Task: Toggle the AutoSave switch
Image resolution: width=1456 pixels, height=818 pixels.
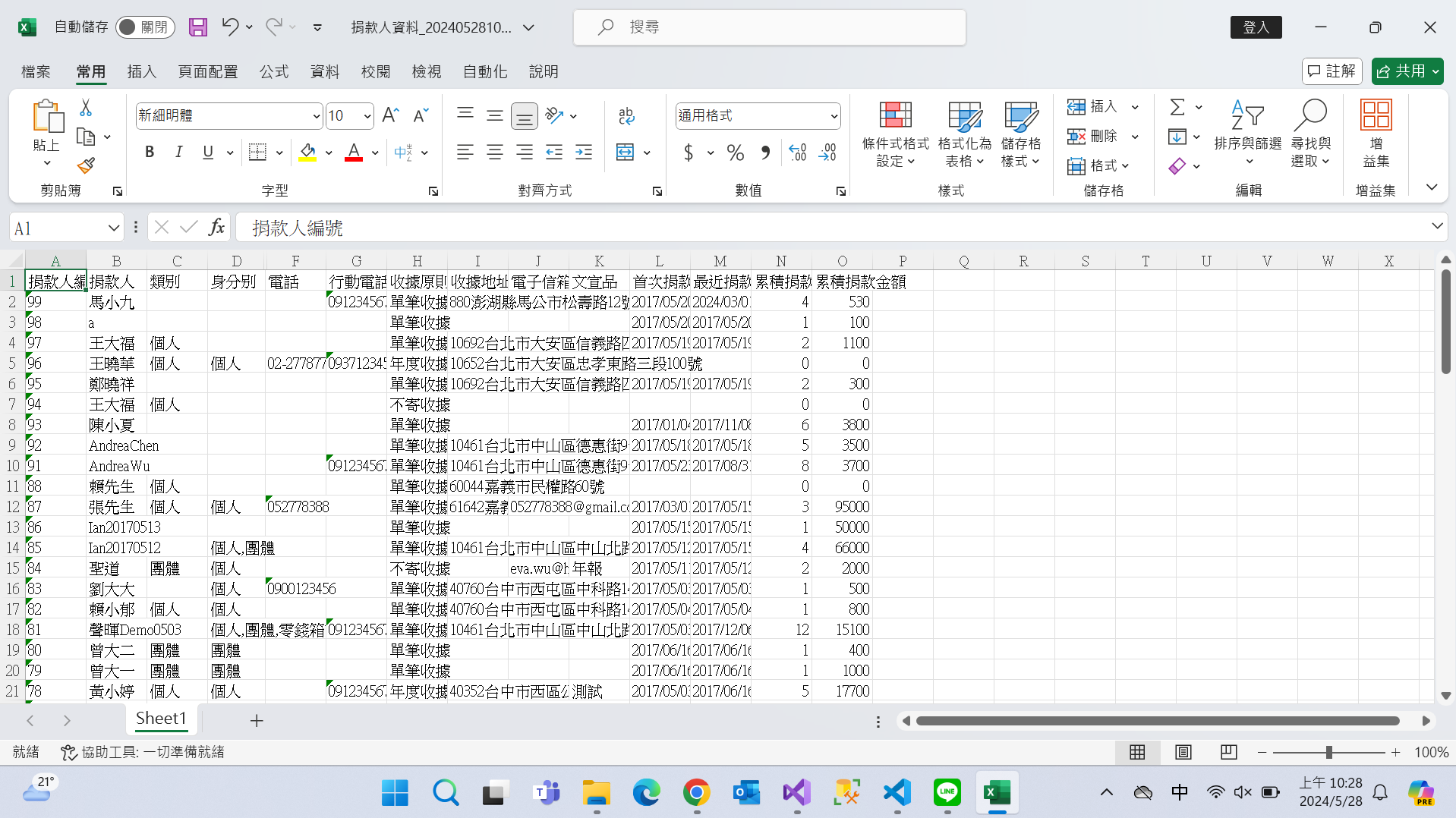Action: click(x=144, y=27)
